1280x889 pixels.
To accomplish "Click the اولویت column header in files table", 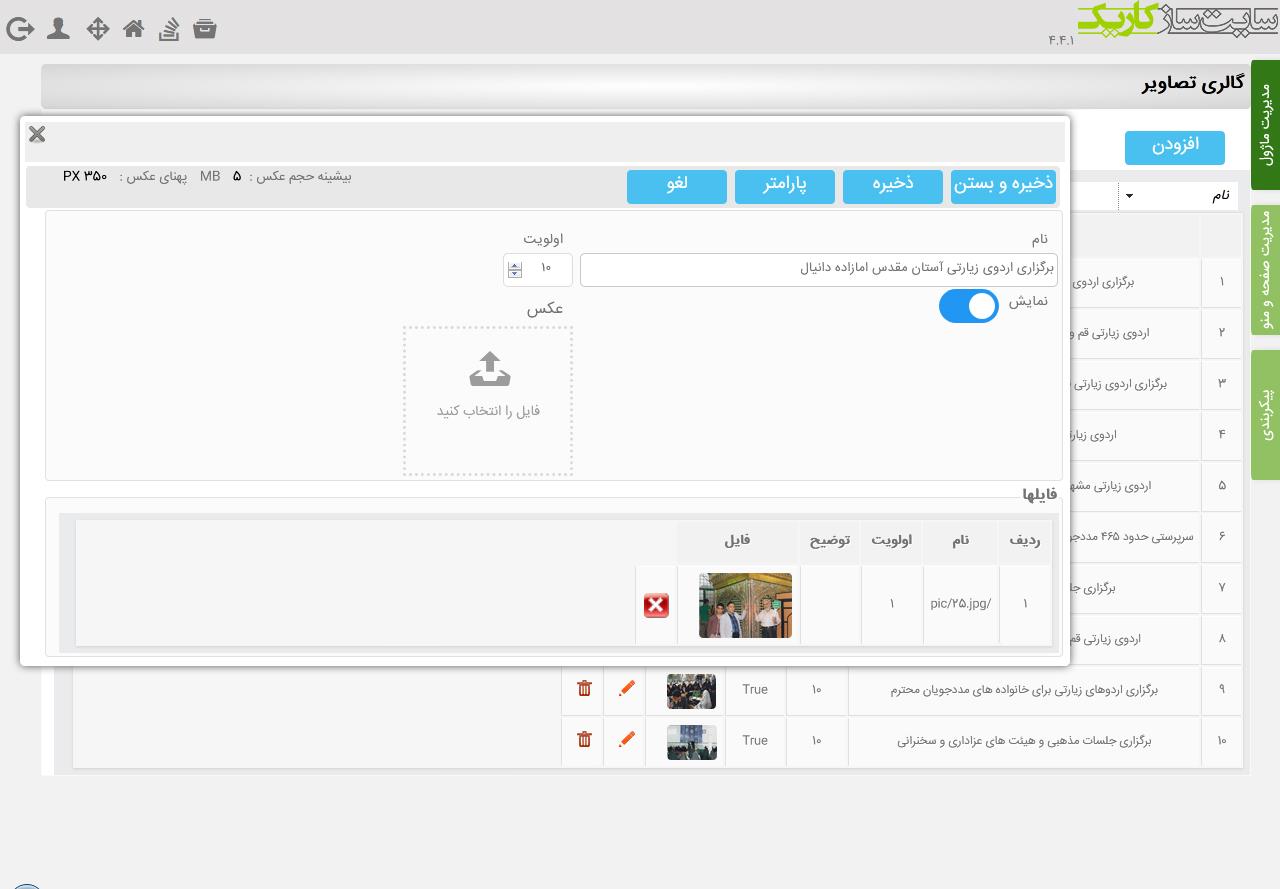I will 891,541.
